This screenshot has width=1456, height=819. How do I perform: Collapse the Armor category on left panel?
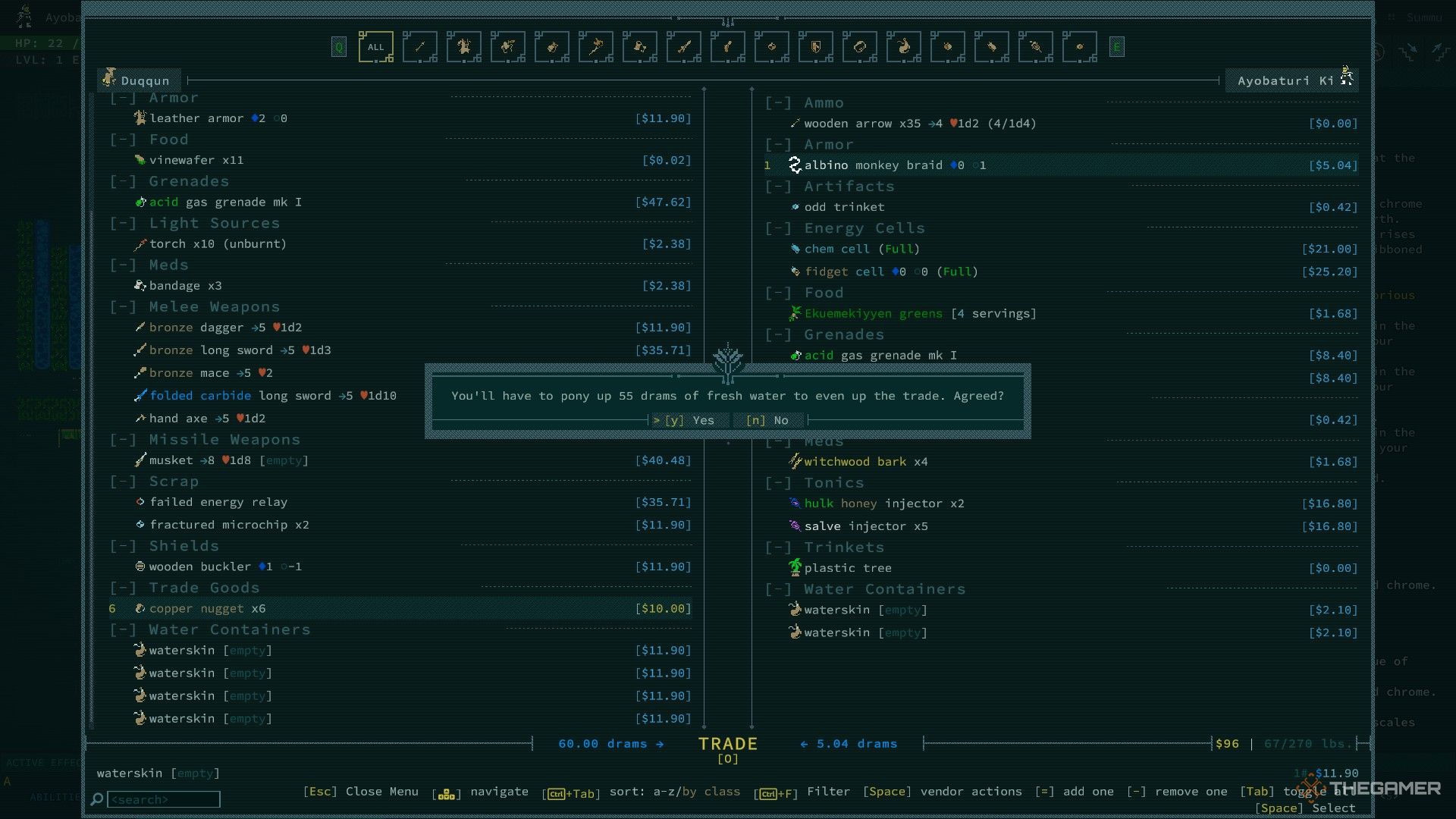[120, 97]
